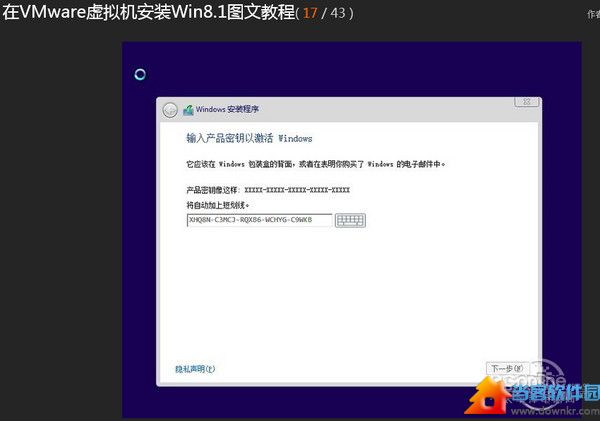Viewport: 600px width, 421px height.
Task: Click the tutorial title 在VMware虚拟机安装Win8.1图文教程
Action: (x=149, y=12)
